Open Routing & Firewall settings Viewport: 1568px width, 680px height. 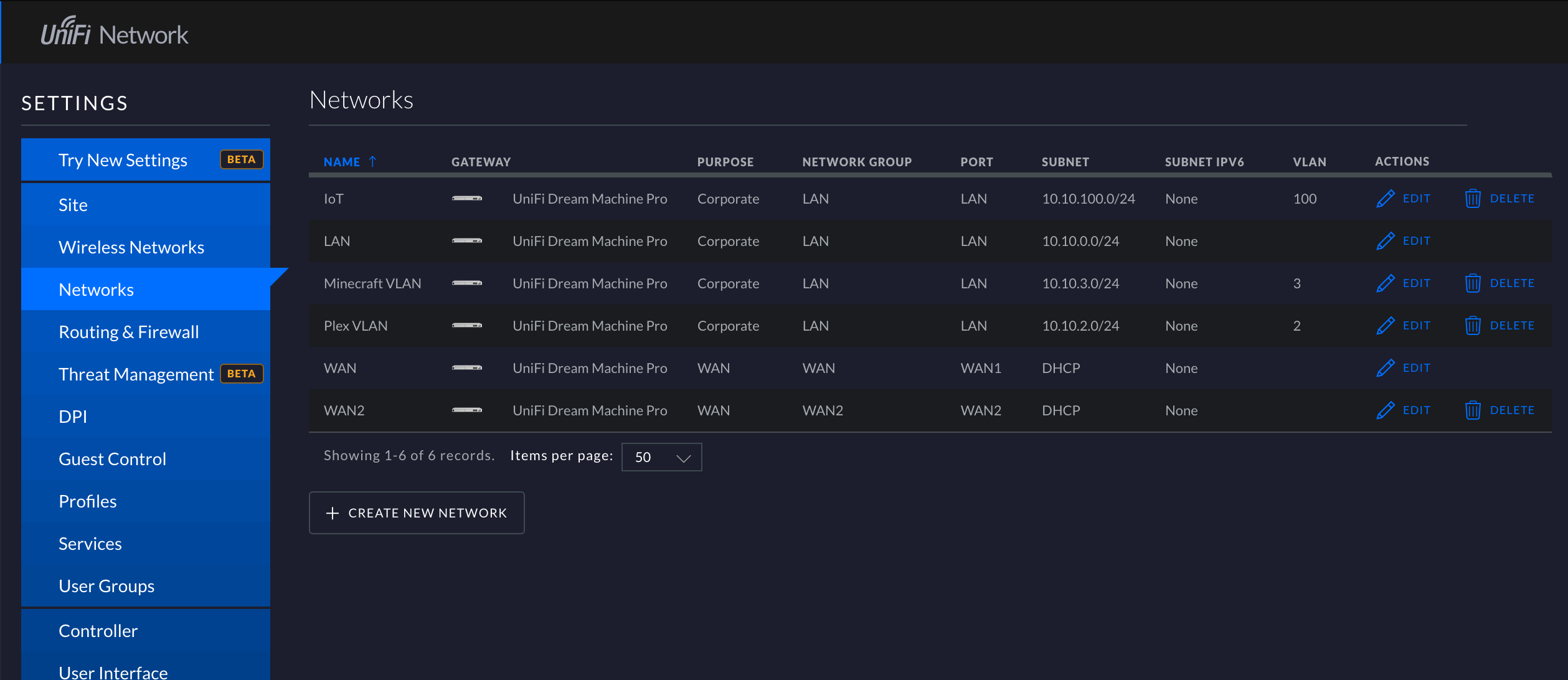click(x=146, y=332)
